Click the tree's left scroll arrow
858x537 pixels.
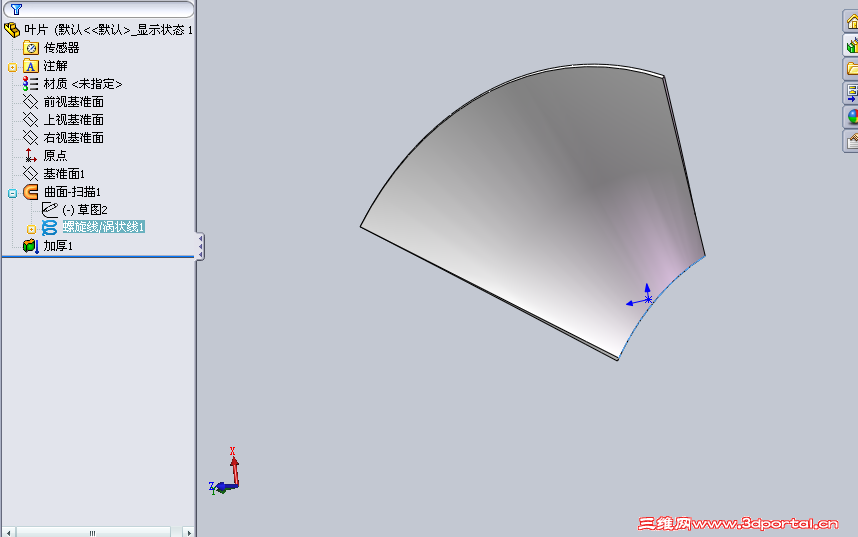tap(8, 532)
